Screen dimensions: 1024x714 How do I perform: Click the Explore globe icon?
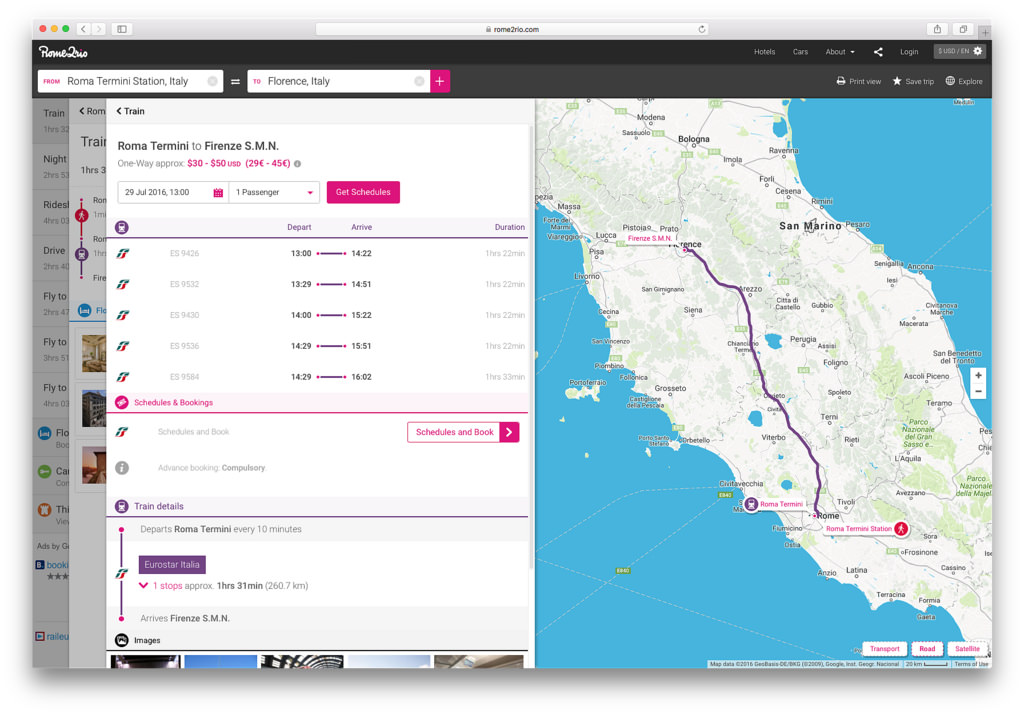coord(950,81)
